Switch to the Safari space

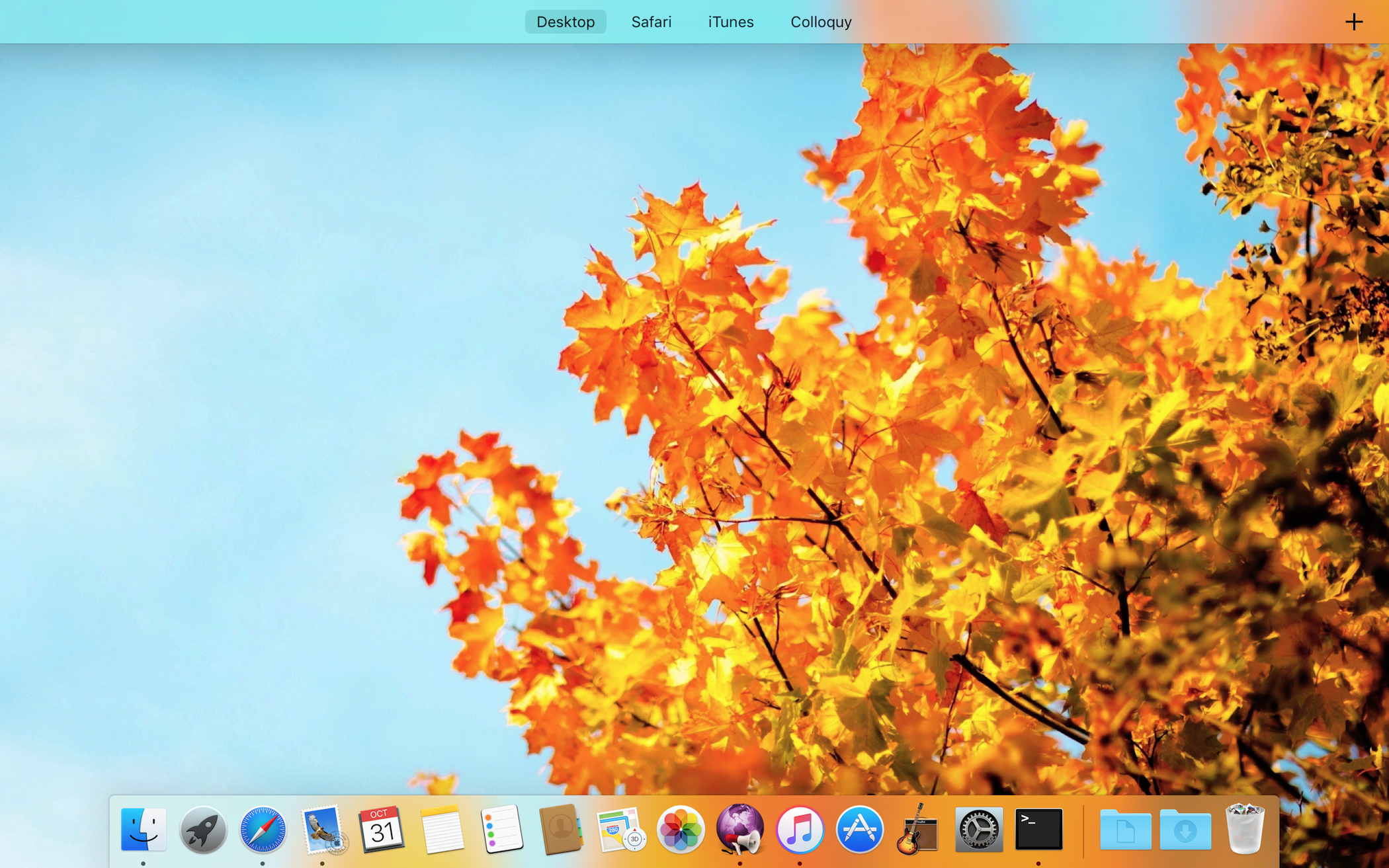(651, 22)
